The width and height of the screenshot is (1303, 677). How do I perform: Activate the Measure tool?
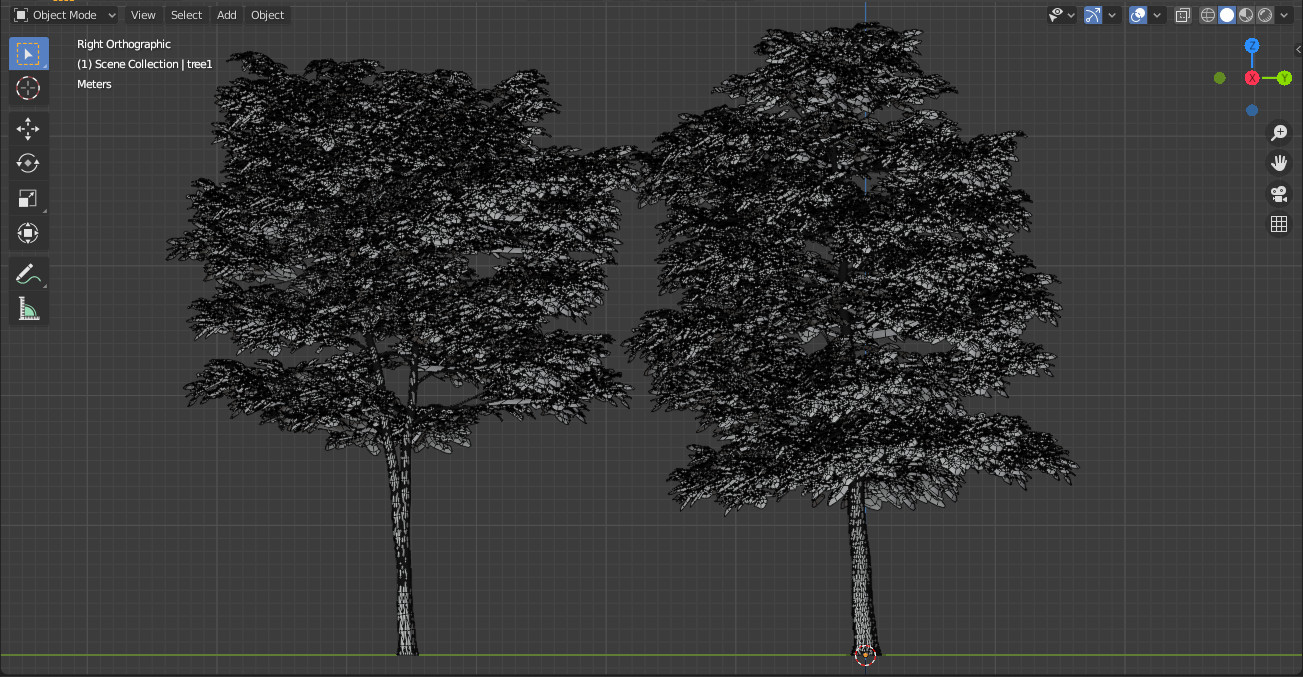[x=28, y=308]
